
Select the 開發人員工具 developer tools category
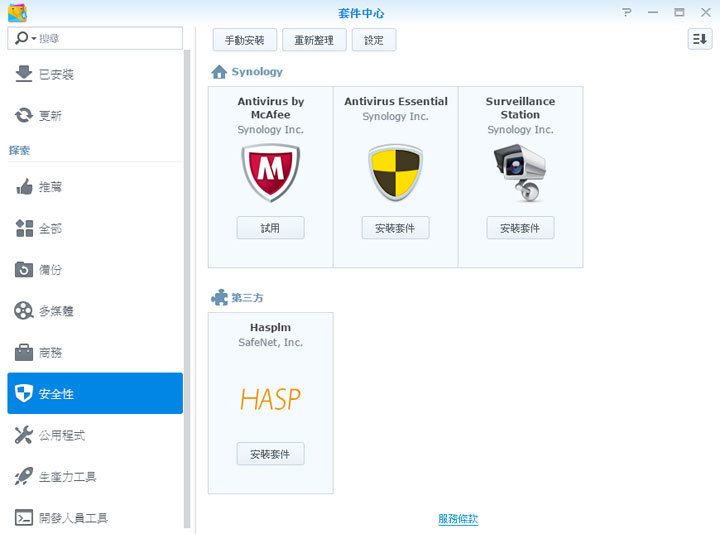pos(95,517)
